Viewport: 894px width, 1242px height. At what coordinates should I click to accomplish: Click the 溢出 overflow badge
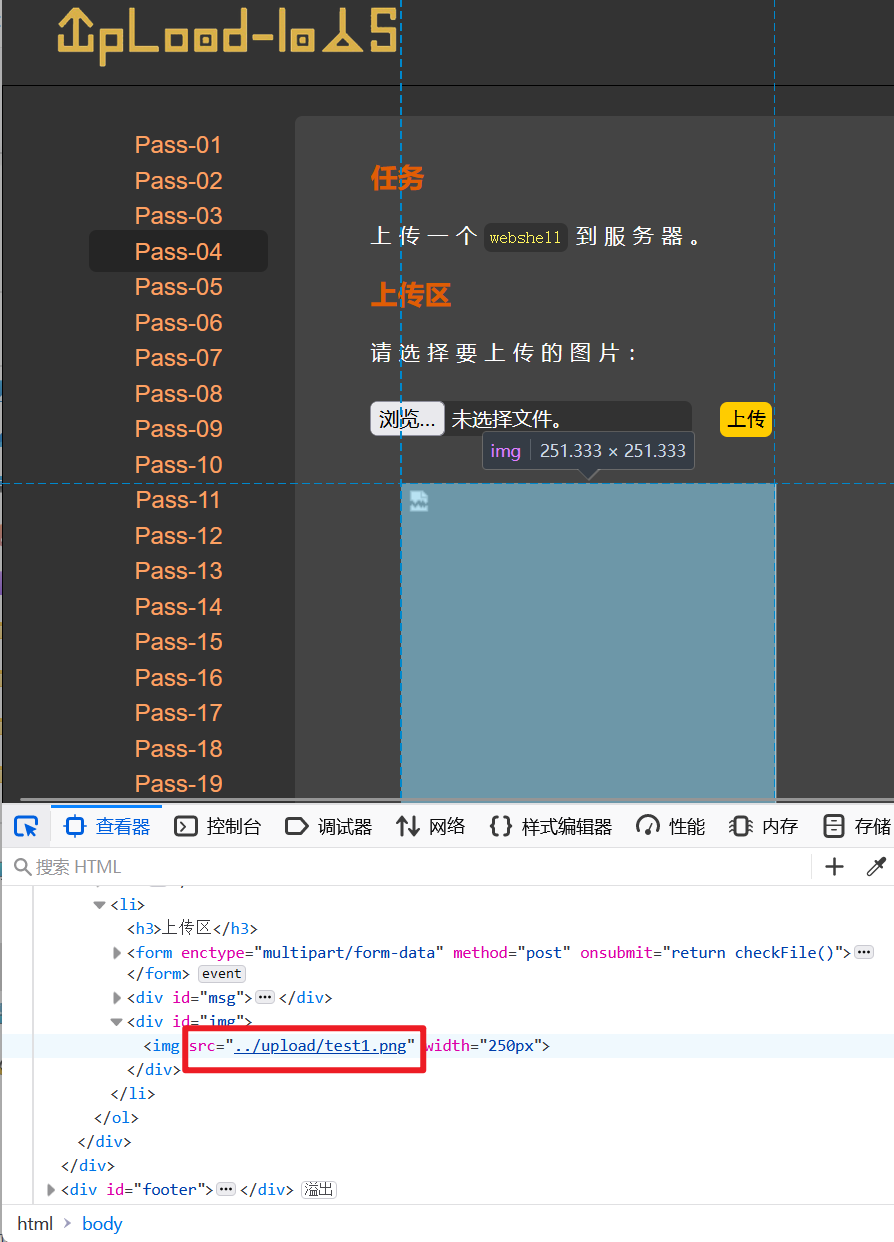(x=319, y=1190)
